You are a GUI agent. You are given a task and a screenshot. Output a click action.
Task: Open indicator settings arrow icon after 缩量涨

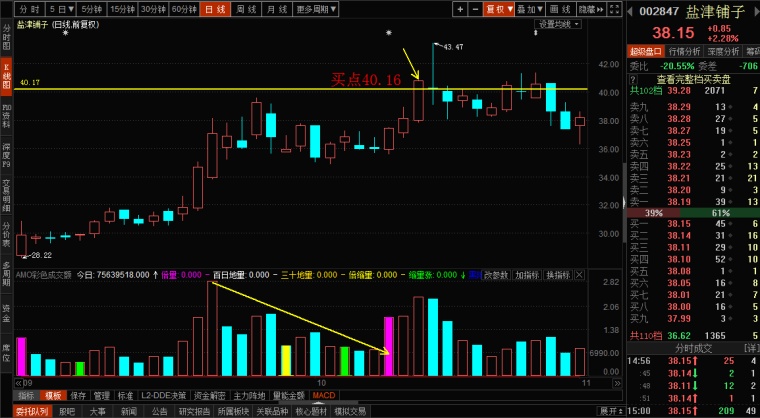[x=463, y=274]
